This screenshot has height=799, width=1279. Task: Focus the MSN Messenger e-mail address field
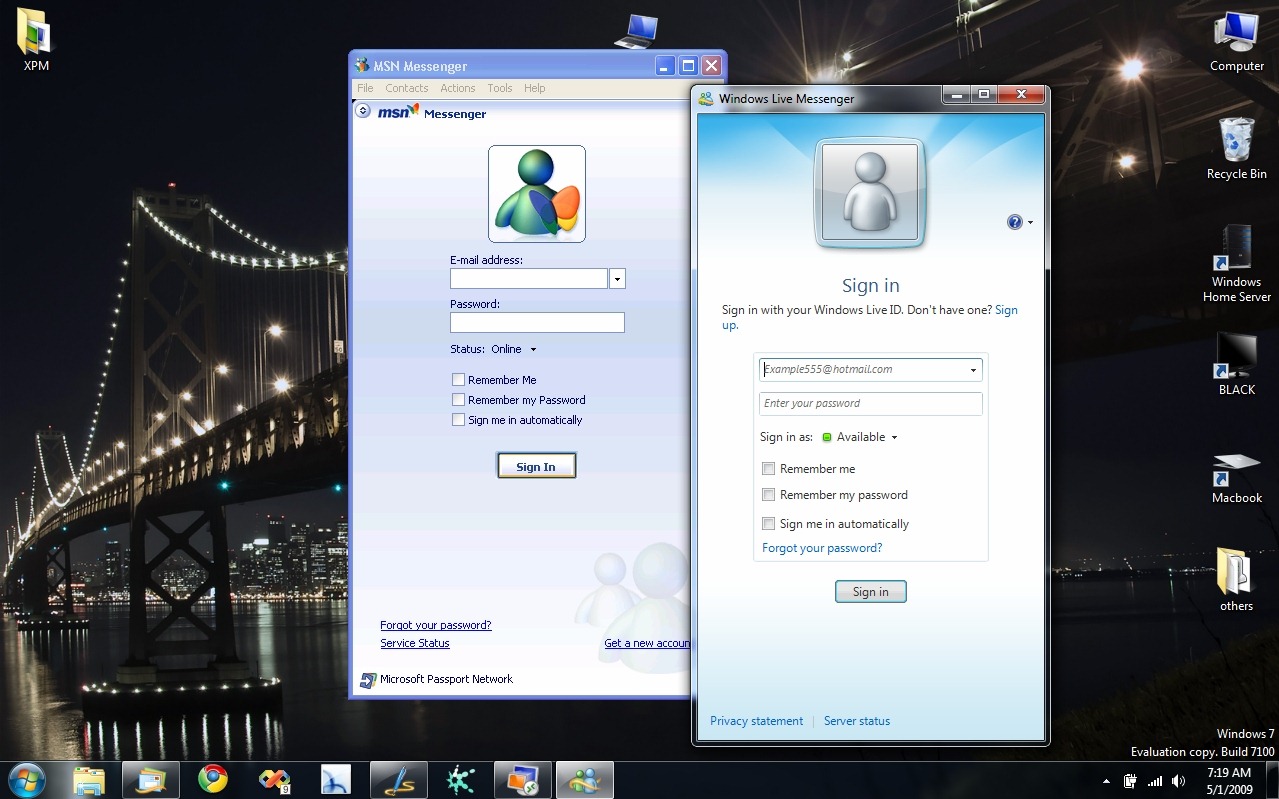[x=529, y=279]
